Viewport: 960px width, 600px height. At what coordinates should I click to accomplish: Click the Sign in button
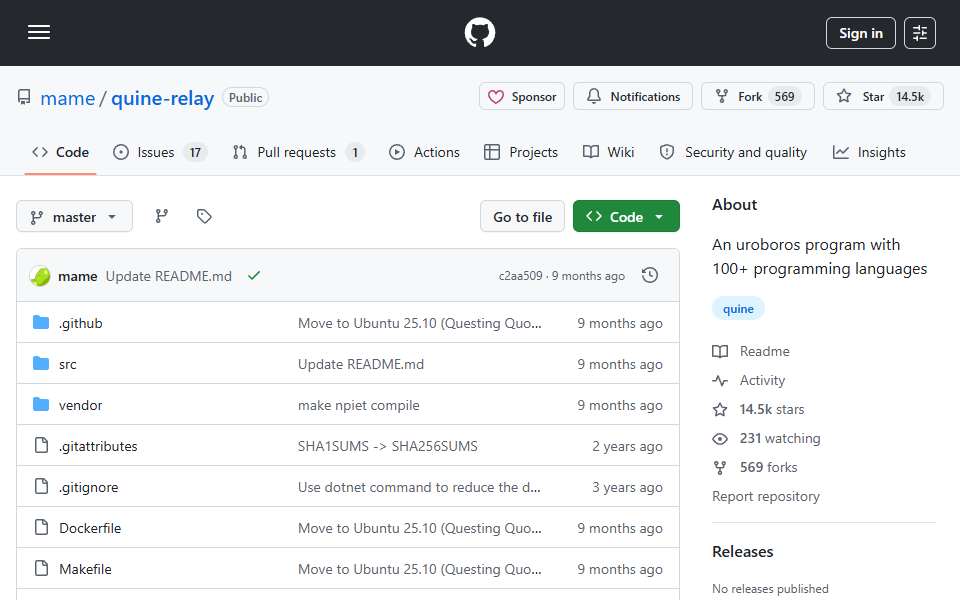pyautogui.click(x=860, y=33)
